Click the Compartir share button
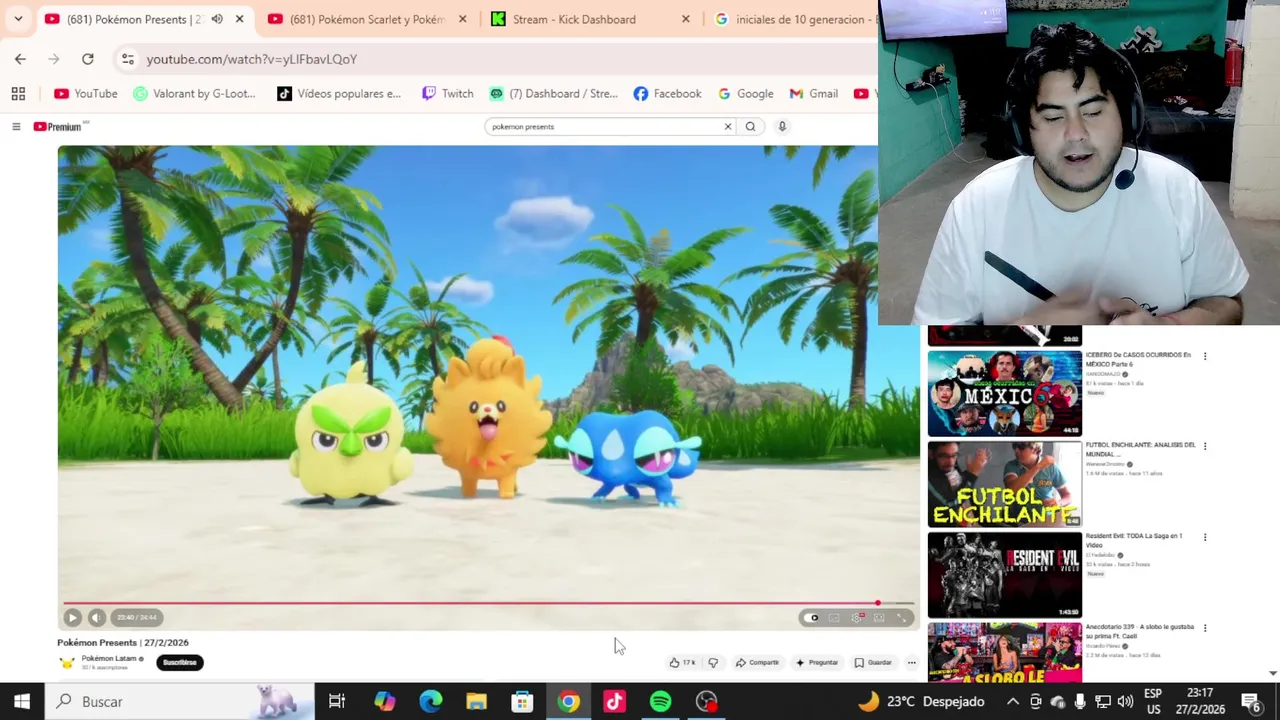 click(757, 663)
